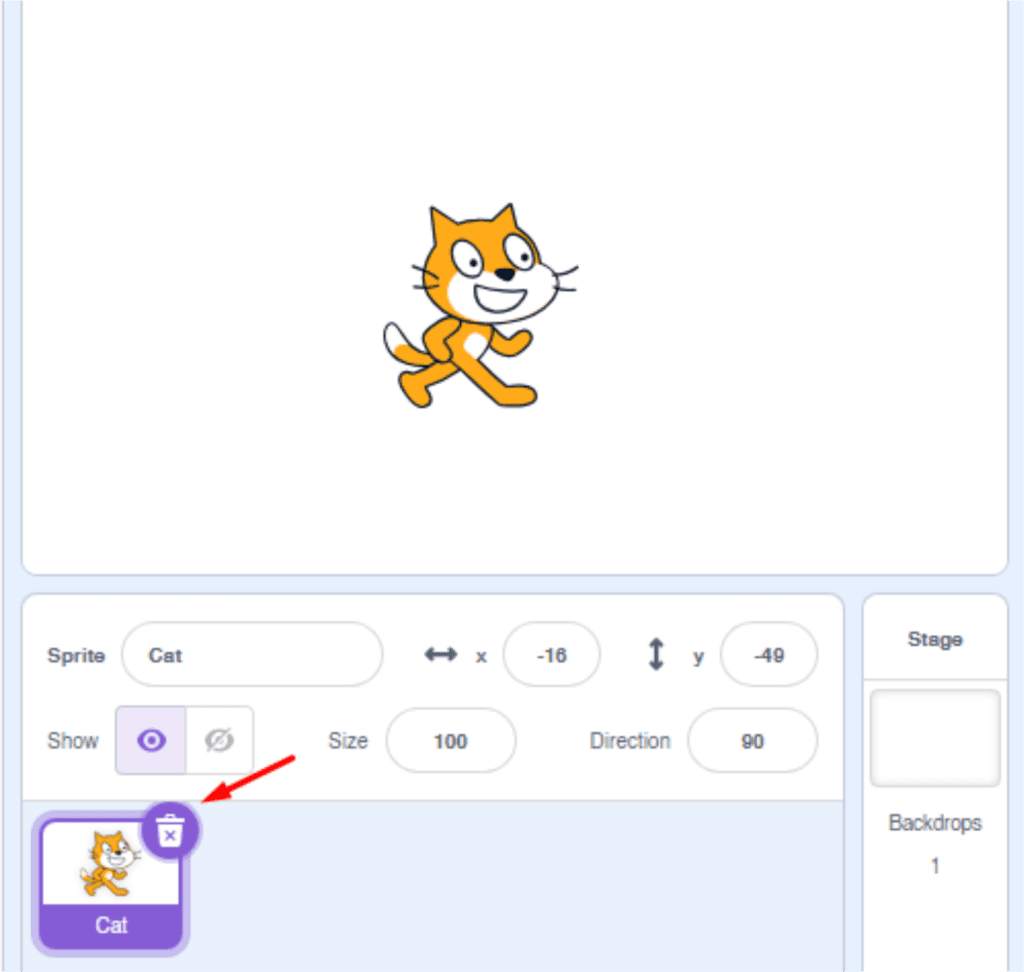Set the x position field showing -16
Viewport: 1024px width, 972px height.
tap(551, 655)
